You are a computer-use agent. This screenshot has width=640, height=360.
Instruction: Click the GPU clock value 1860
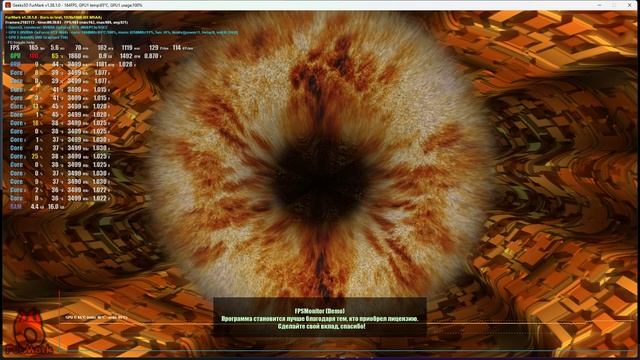(x=74, y=56)
